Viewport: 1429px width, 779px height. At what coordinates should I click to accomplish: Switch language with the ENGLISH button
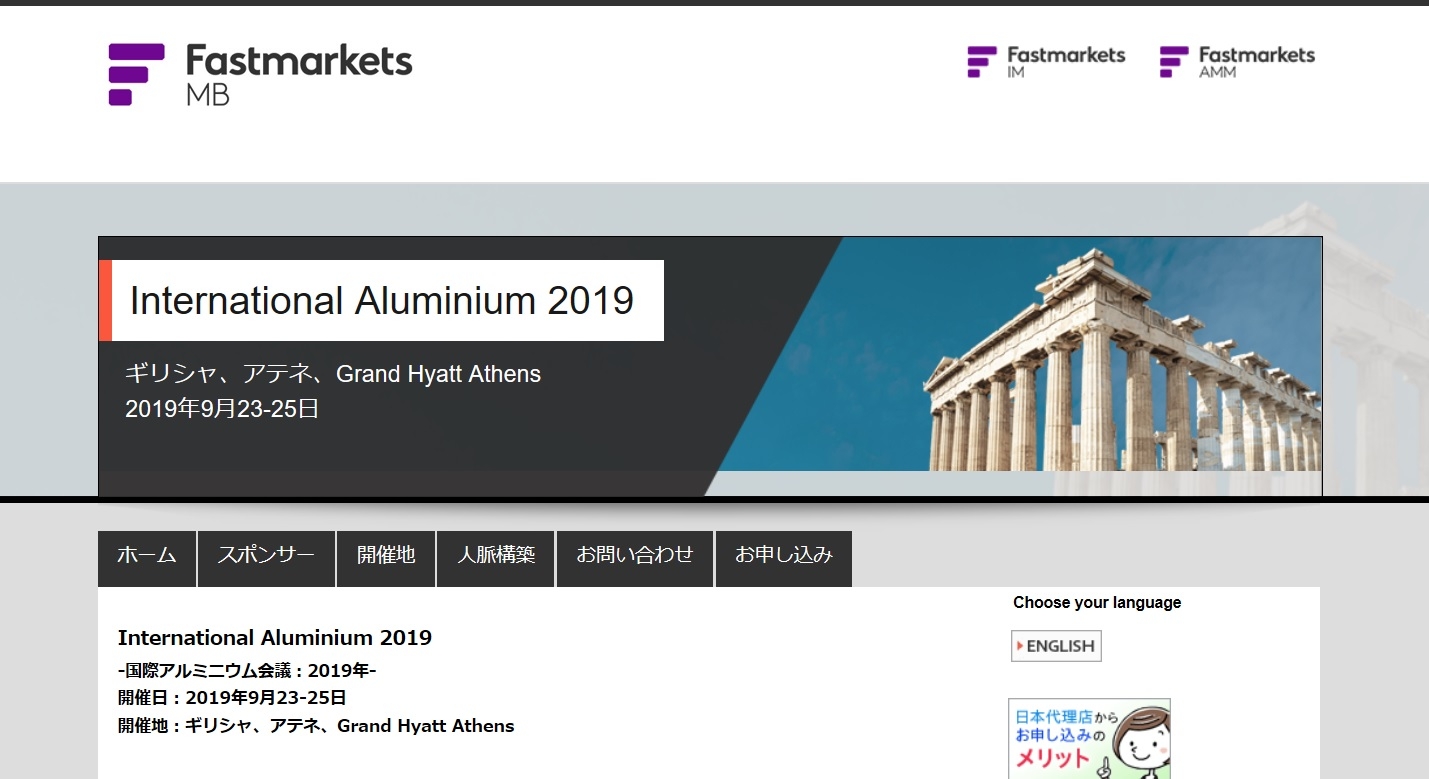click(x=1056, y=646)
